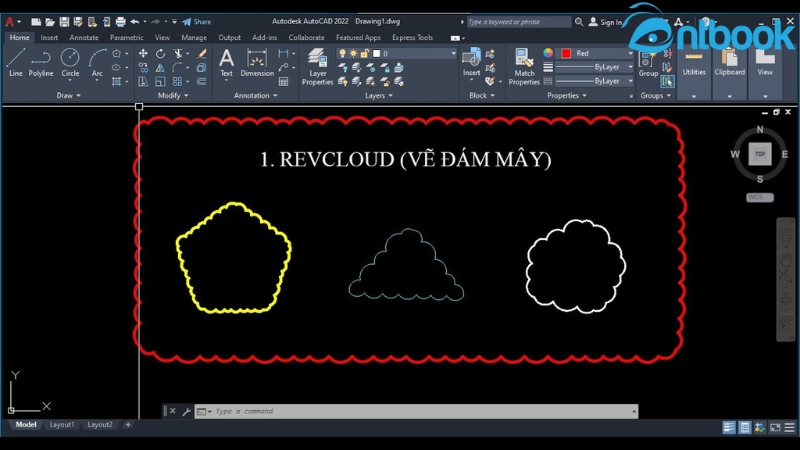Open a drawing with the Open folder icon
The width and height of the screenshot is (800, 450).
coord(50,21)
